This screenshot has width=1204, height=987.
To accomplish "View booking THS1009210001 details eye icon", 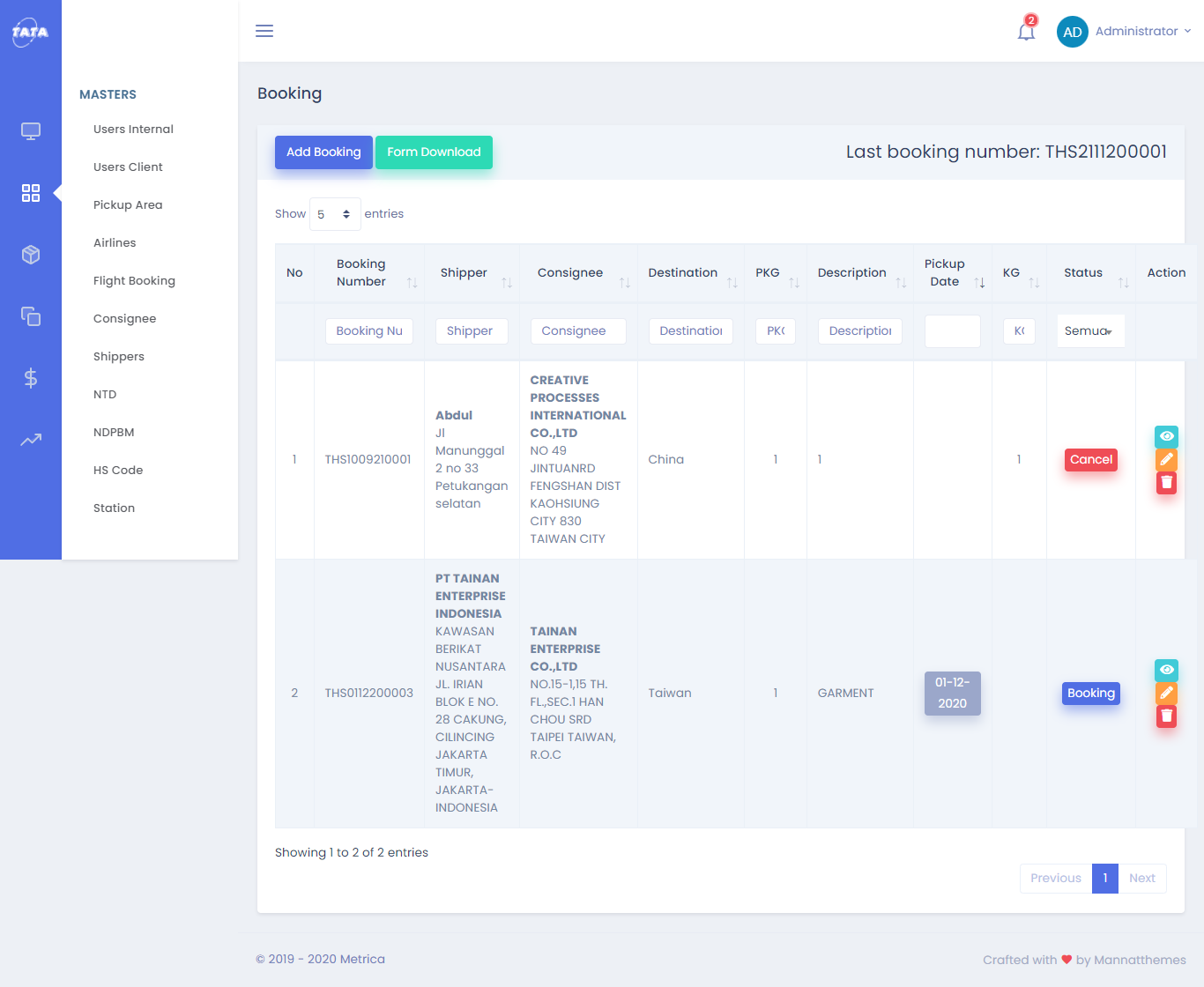I will click(x=1166, y=436).
